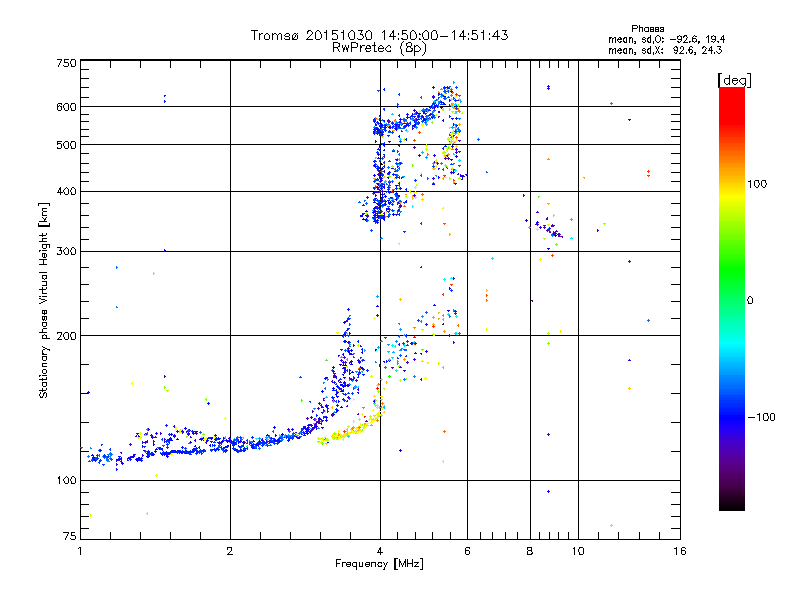Click the x-axis tick label '4'
Image resolution: width=800 pixels, height=600 pixels.
[x=380, y=551]
